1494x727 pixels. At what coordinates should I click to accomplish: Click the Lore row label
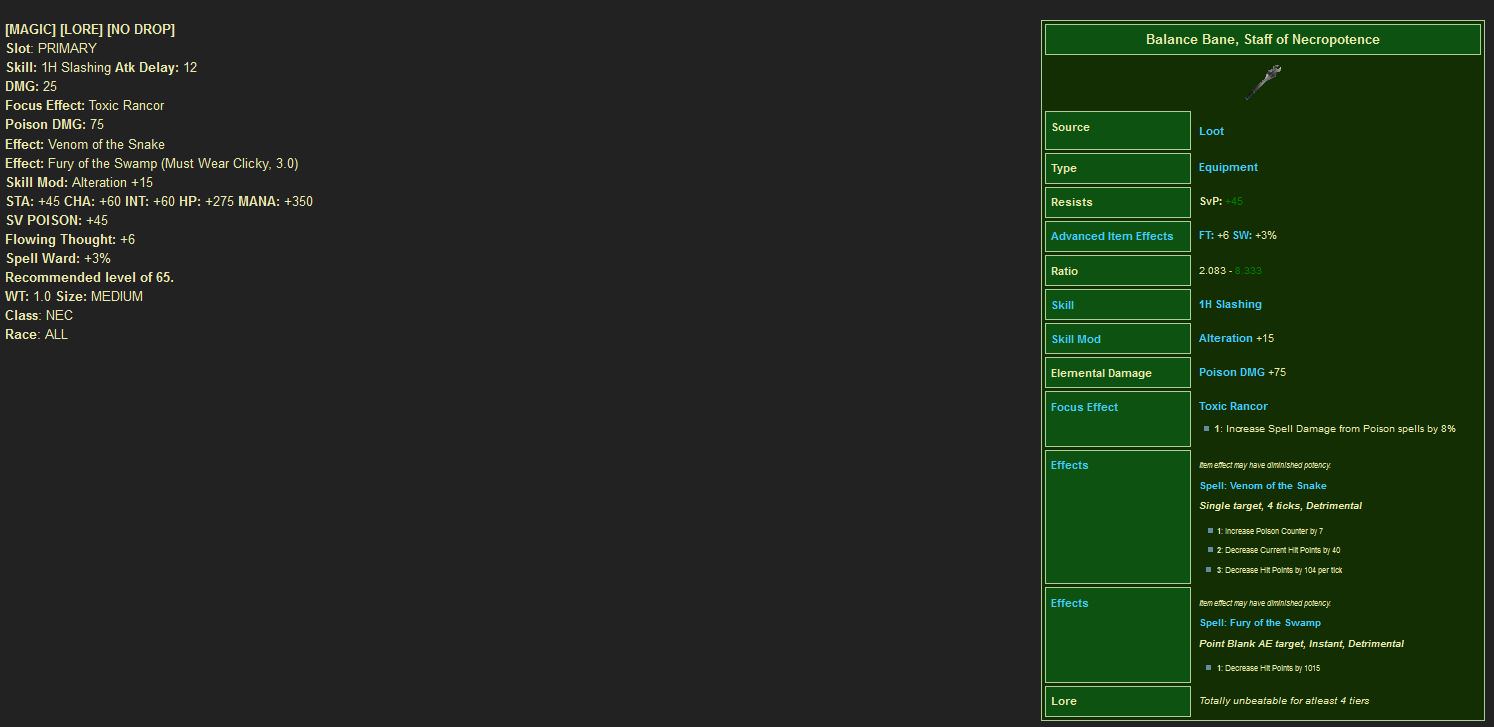(x=1064, y=701)
